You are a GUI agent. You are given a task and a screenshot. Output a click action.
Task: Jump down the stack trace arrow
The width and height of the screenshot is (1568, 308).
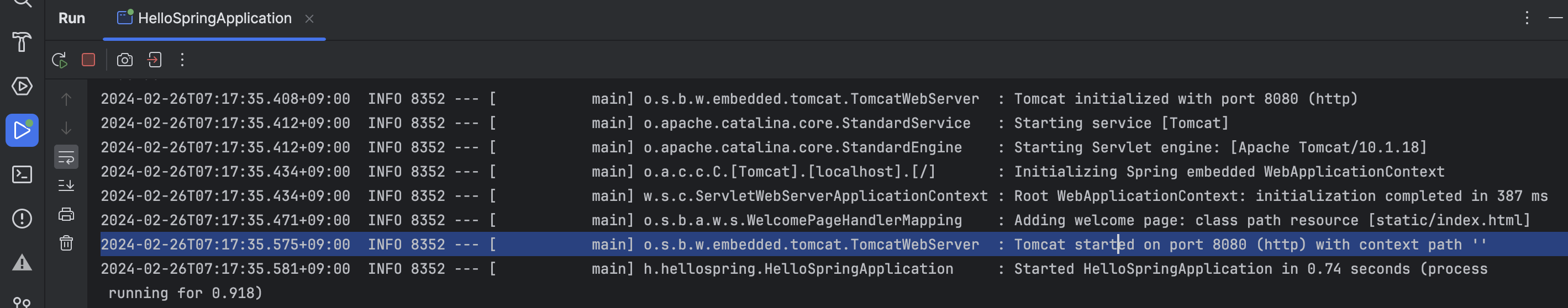coord(66,128)
